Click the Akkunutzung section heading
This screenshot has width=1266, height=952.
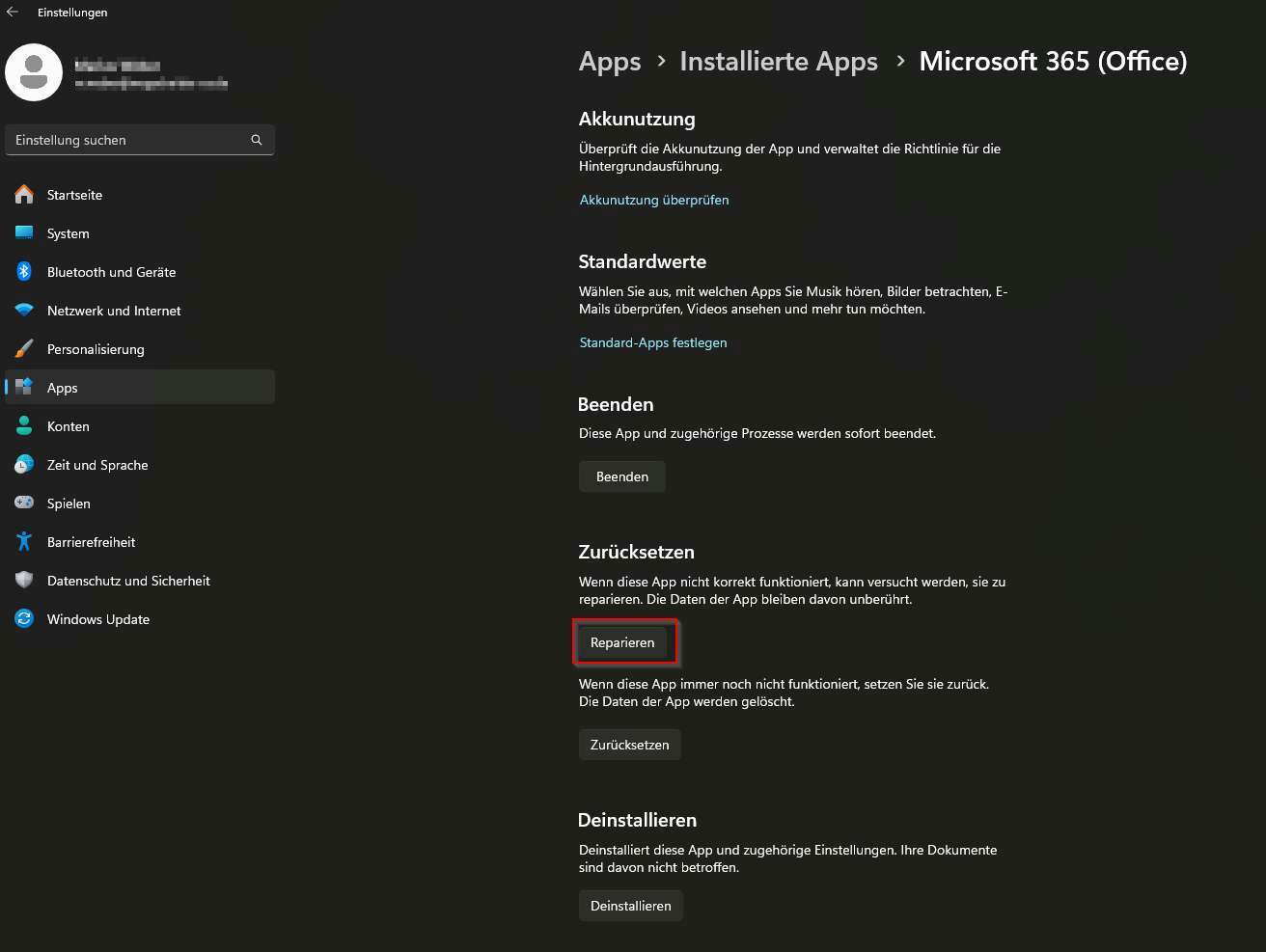pyautogui.click(x=637, y=119)
